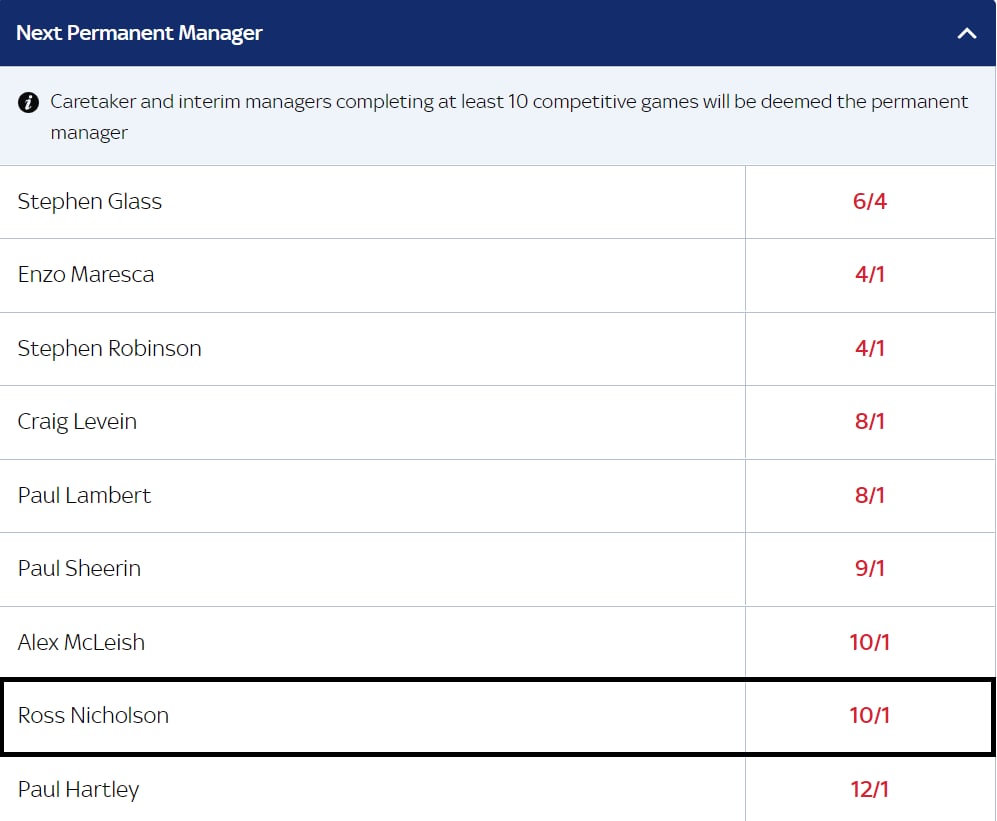Click the Paul Lambert name
The image size is (997, 821).
tap(85, 495)
